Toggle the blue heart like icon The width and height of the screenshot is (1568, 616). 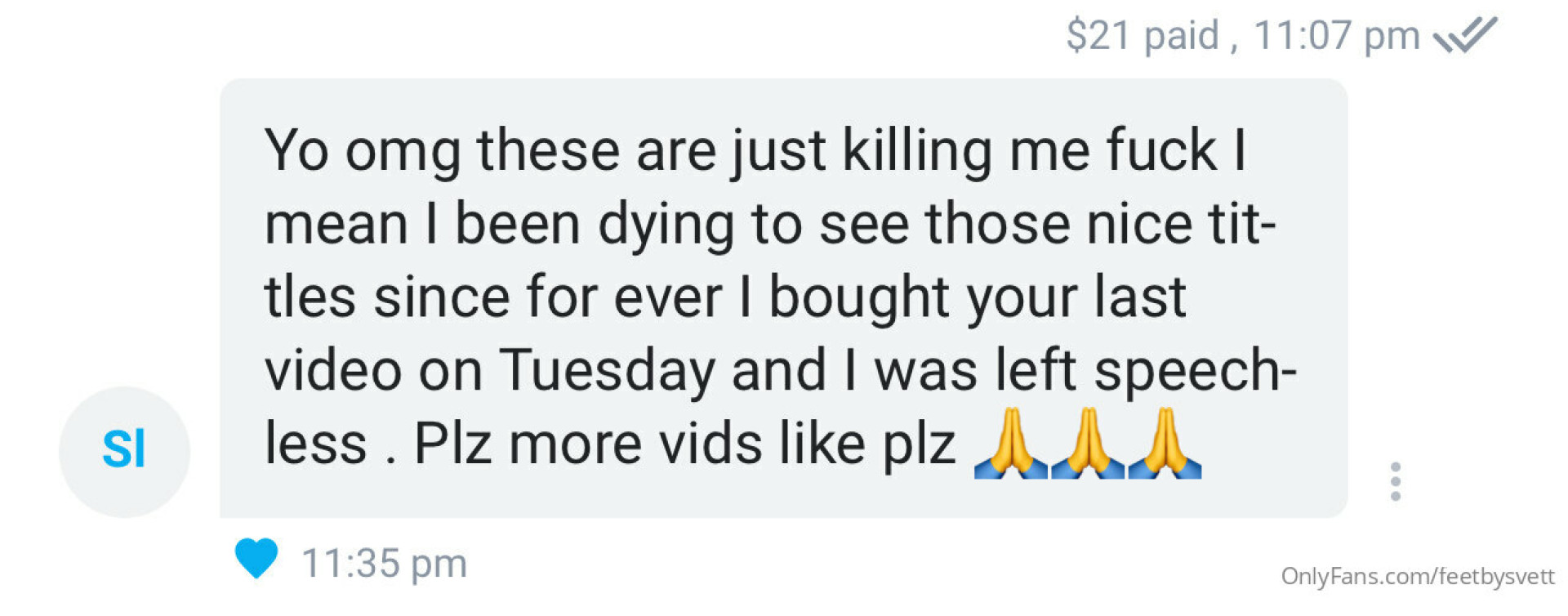coord(256,558)
